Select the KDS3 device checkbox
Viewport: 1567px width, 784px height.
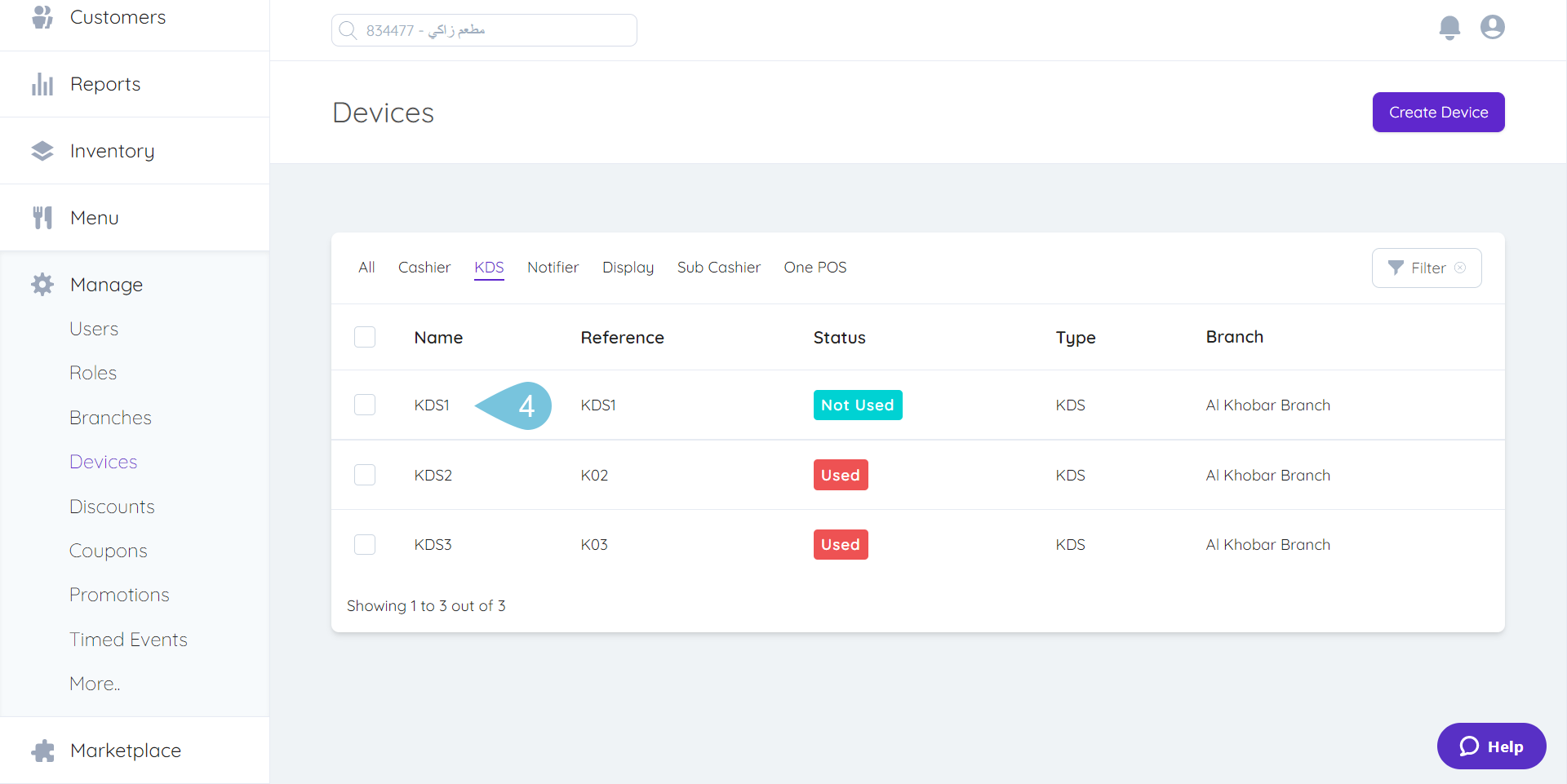pyautogui.click(x=365, y=544)
